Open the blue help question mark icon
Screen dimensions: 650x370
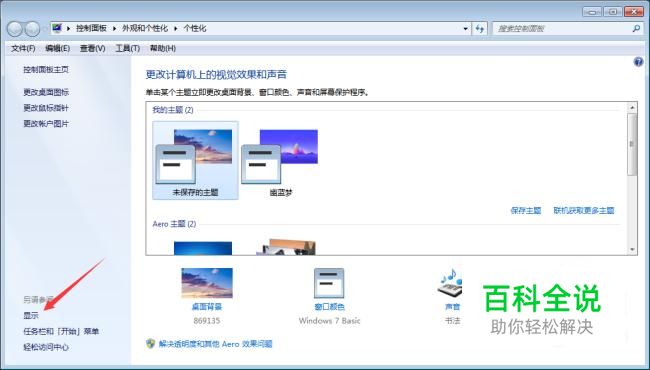(x=638, y=62)
